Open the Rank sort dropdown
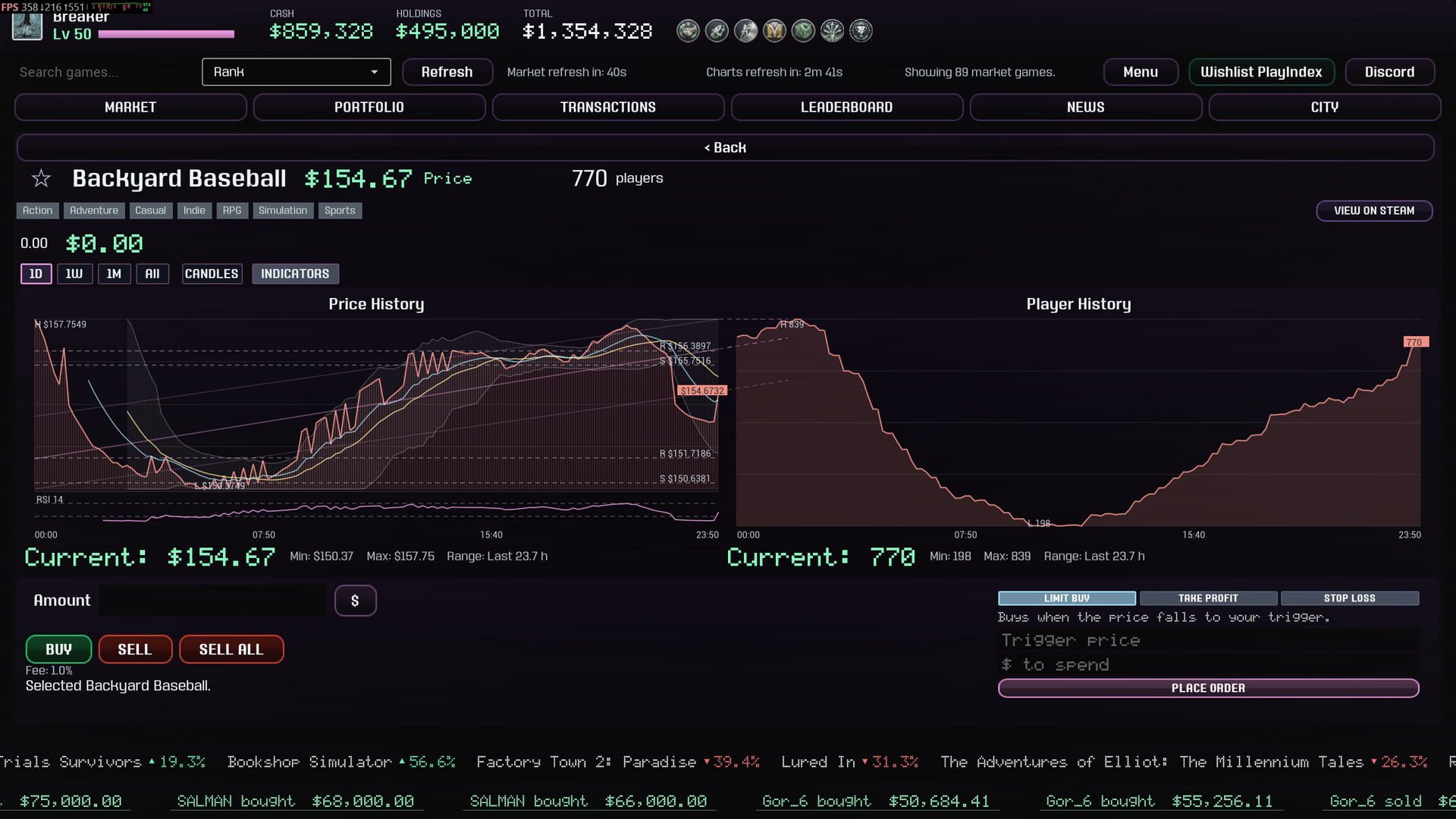 click(x=297, y=72)
